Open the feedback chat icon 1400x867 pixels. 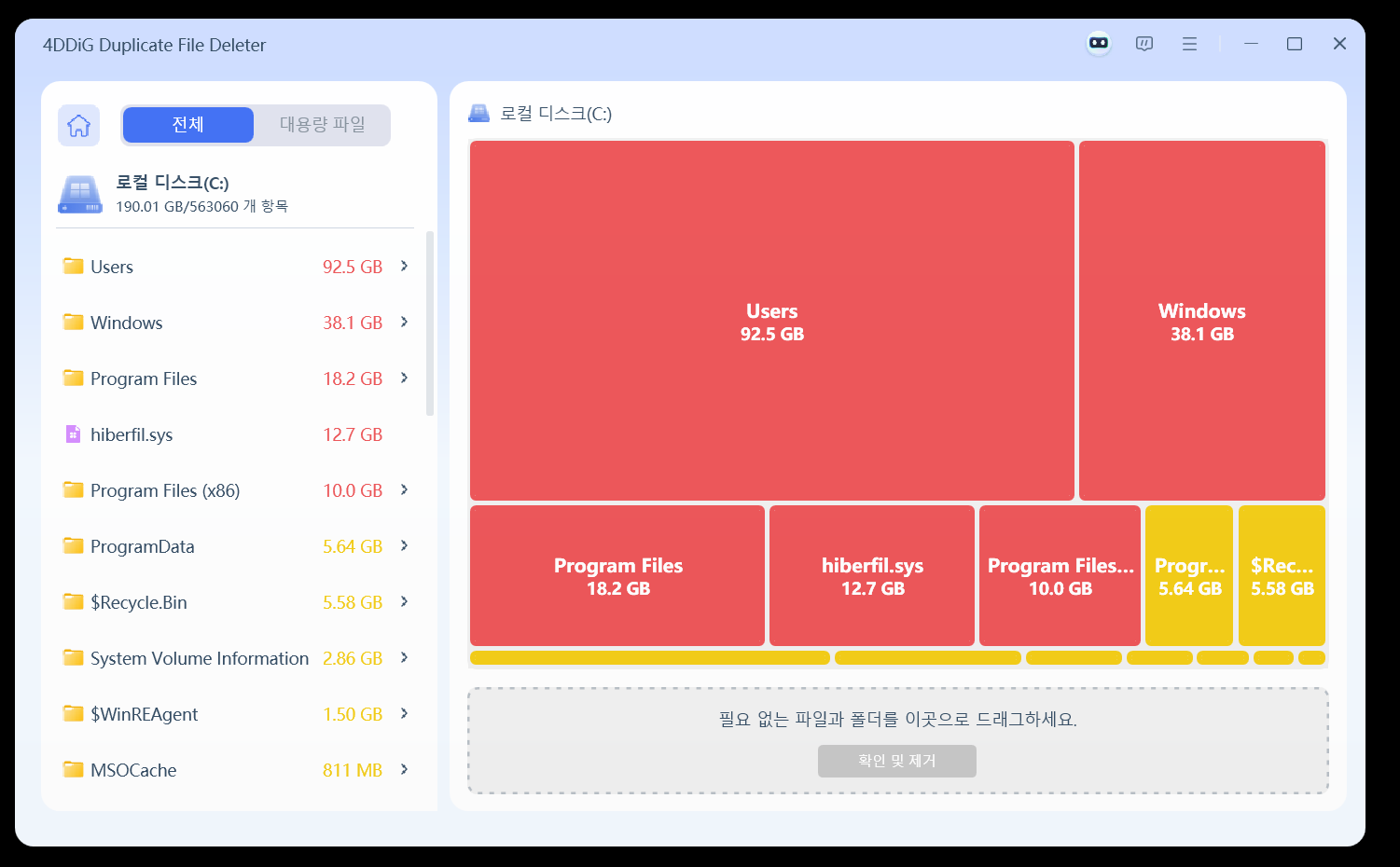[1144, 44]
